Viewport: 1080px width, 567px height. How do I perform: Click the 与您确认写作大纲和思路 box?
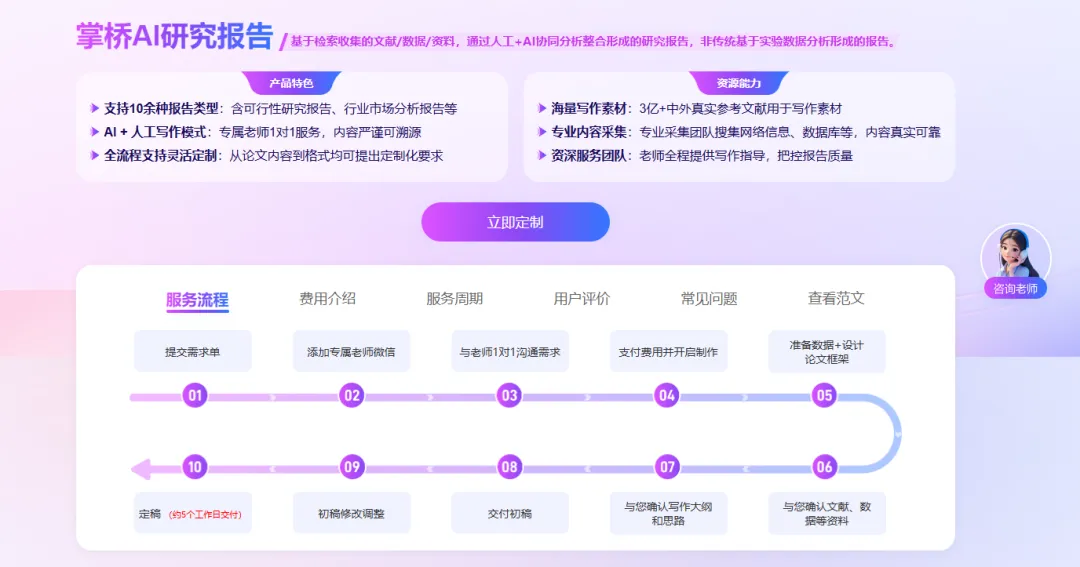668,513
